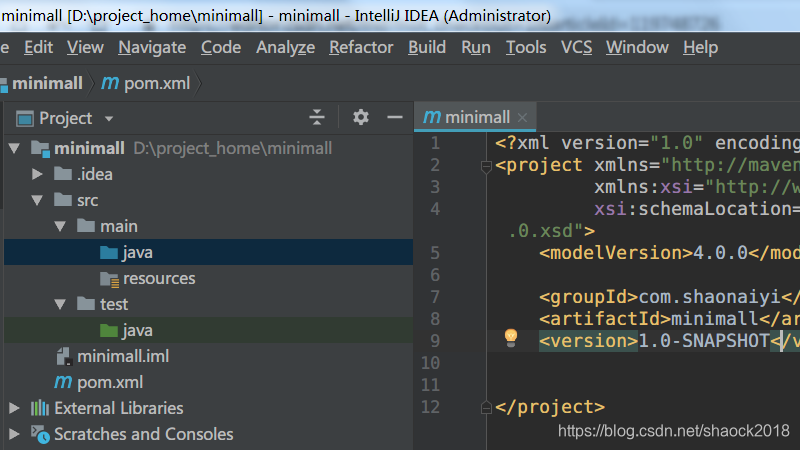Screen dimensions: 800x450
Task: Expand Scratches and Consoles node
Action: click(x=14, y=434)
